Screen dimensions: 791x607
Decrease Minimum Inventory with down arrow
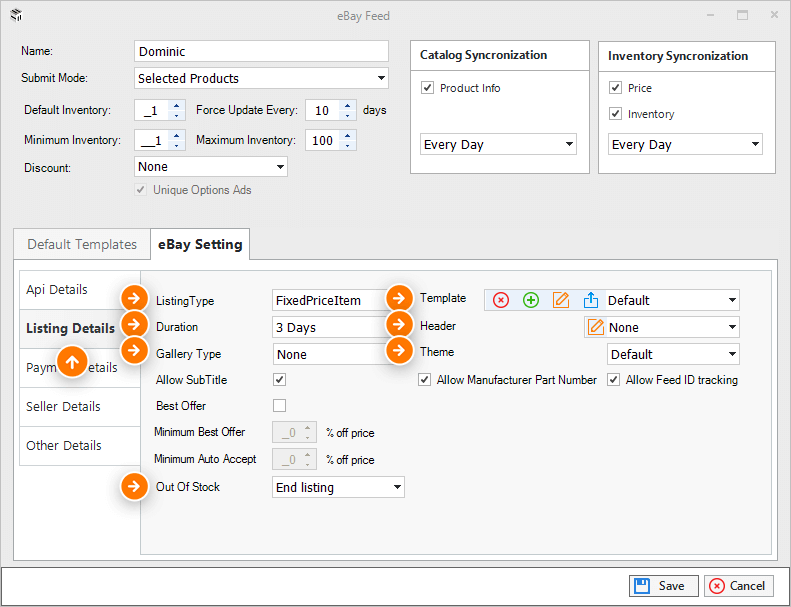(176, 145)
